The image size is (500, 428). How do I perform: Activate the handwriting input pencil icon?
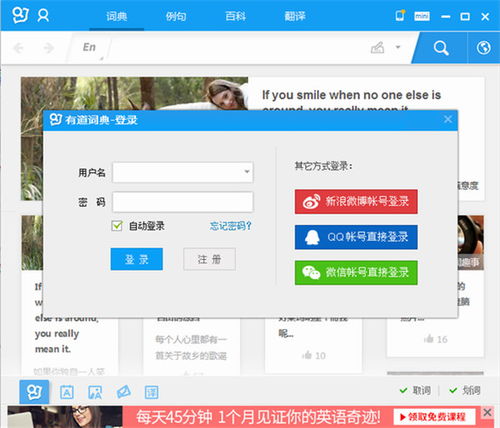coord(378,48)
